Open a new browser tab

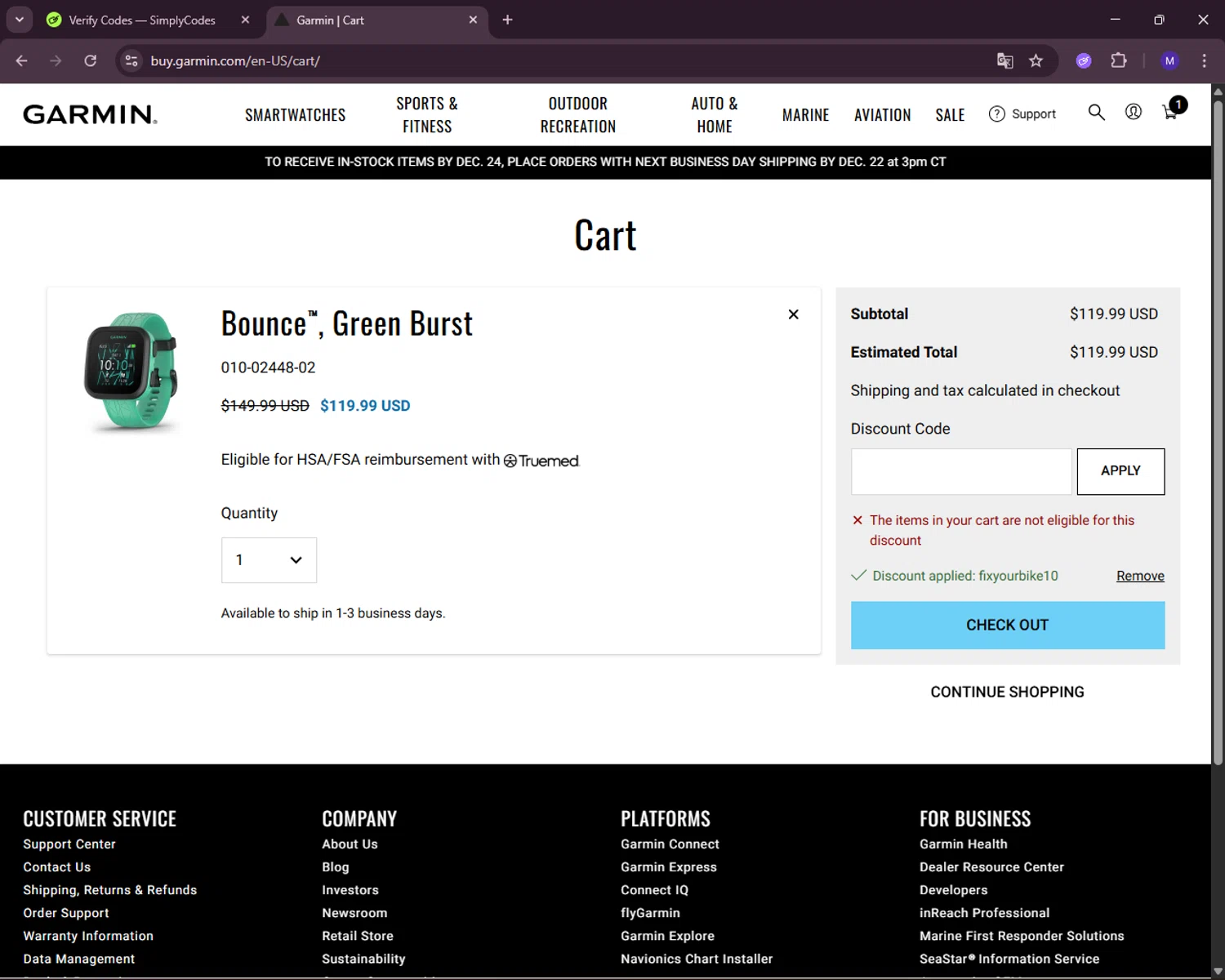tap(507, 20)
